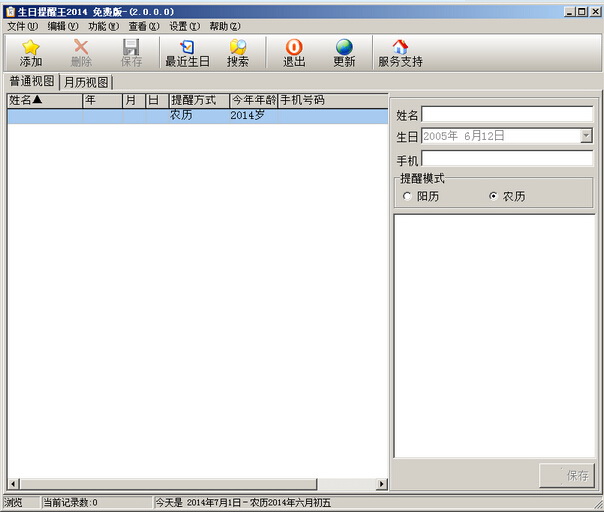Click the 删除 red X icon
Screen dimensions: 604x512
pos(81,47)
